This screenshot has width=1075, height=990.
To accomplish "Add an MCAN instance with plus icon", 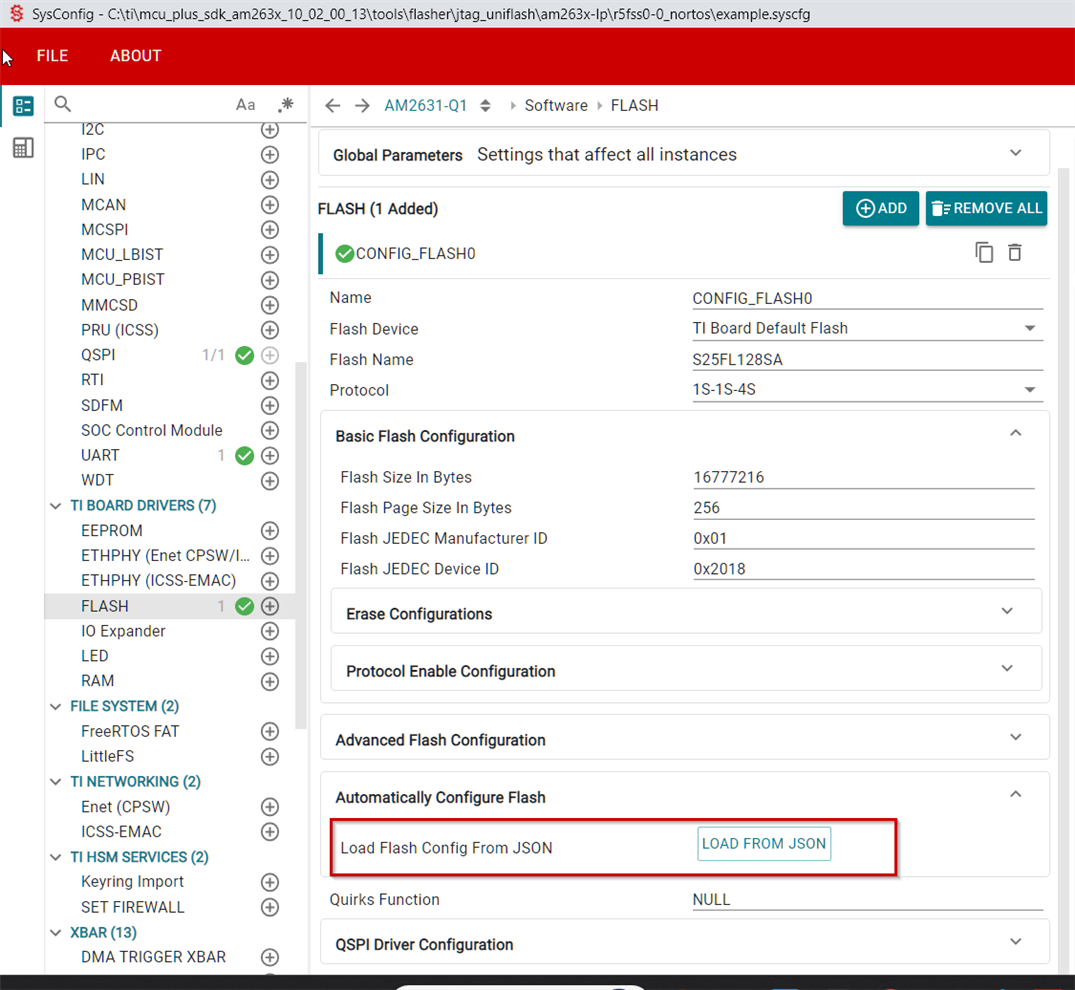I will tap(270, 204).
